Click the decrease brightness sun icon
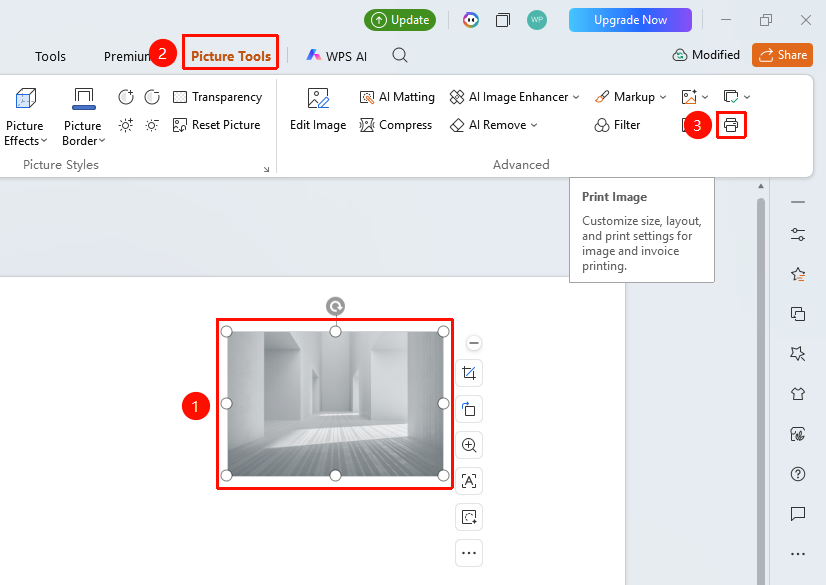The width and height of the screenshot is (826, 585). 152,125
